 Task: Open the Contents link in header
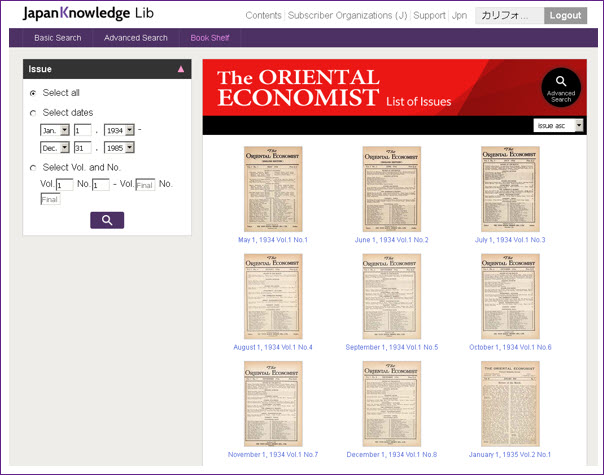(x=263, y=15)
